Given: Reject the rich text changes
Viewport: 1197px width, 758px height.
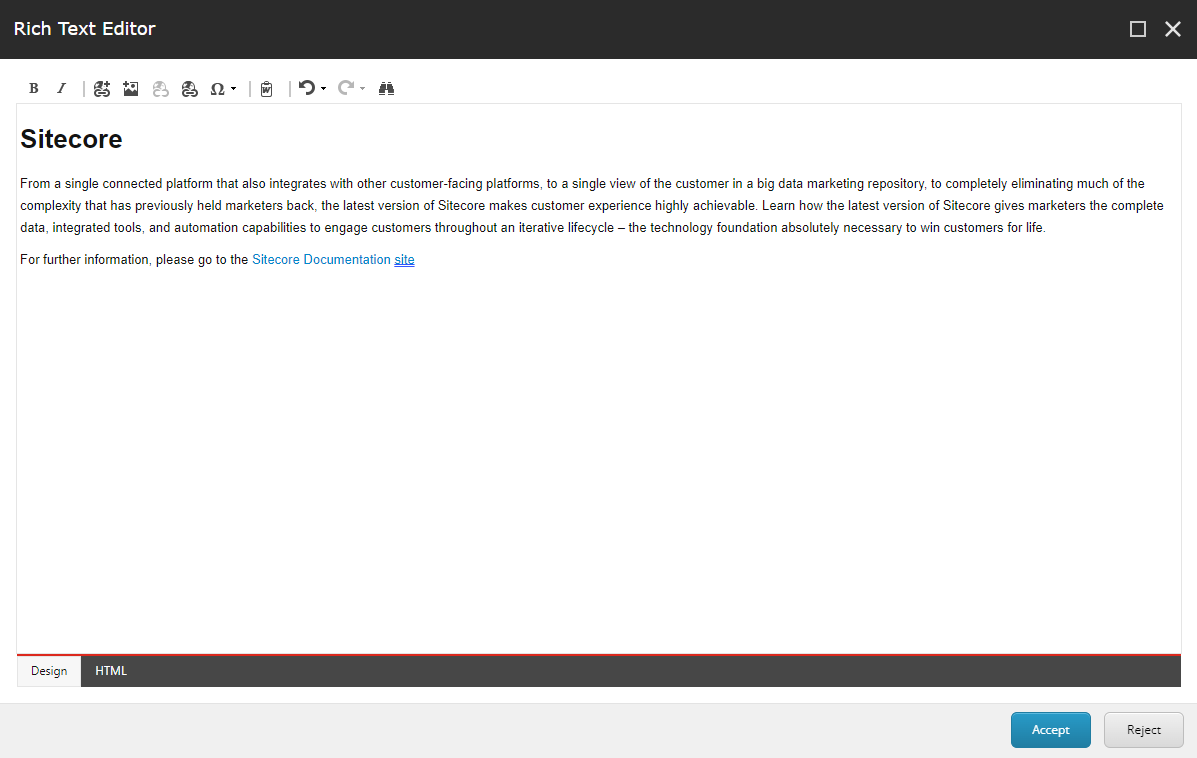Looking at the screenshot, I should coord(1143,729).
